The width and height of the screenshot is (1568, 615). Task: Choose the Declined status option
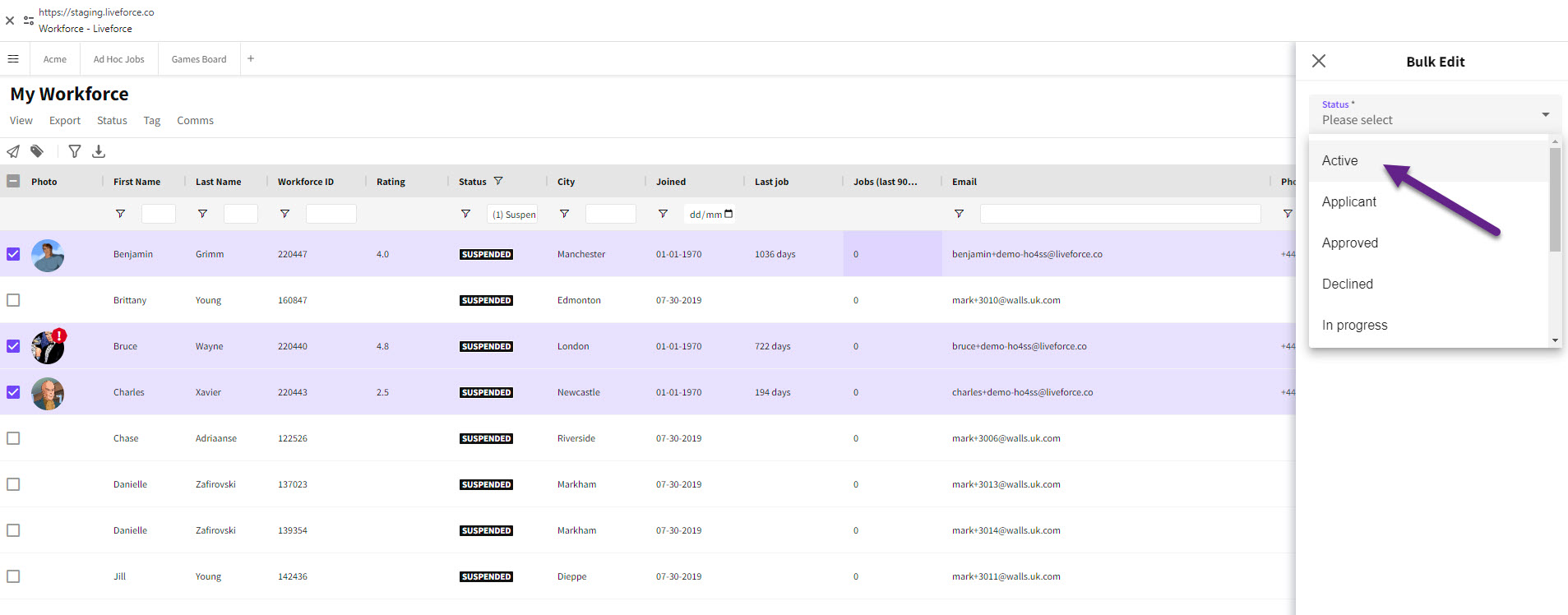tap(1347, 284)
